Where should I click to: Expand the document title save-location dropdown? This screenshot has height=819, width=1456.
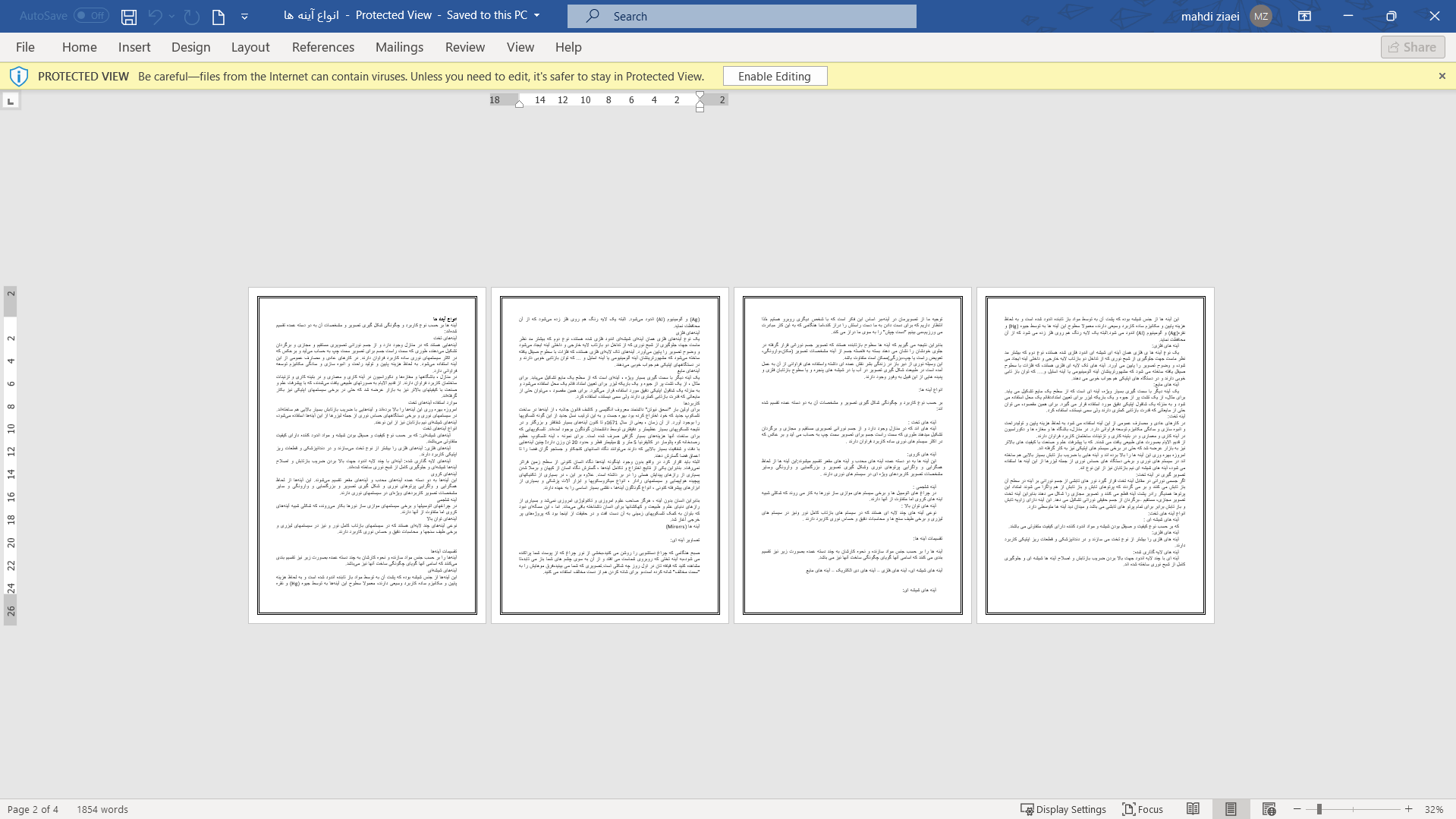coord(537,15)
